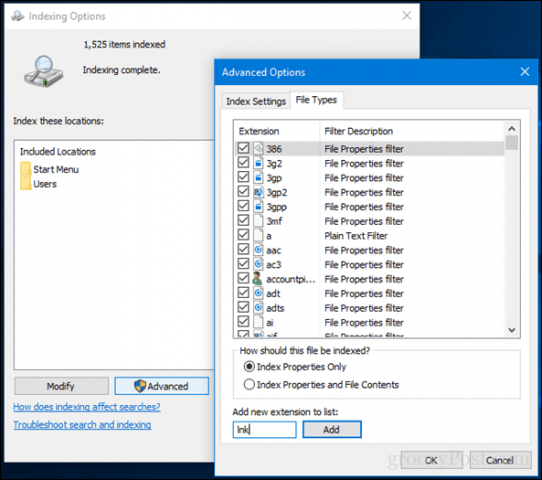Select Index Properties Only radio button
542x480 pixels.
click(249, 366)
